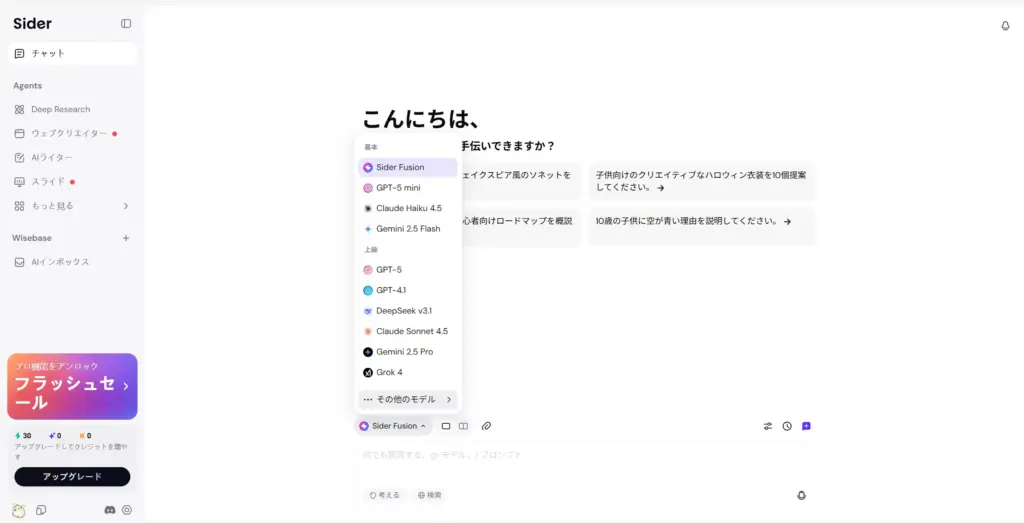Screen dimensions: 1024x523
Task: Select GPT-4.1 model
Action: 408,290
